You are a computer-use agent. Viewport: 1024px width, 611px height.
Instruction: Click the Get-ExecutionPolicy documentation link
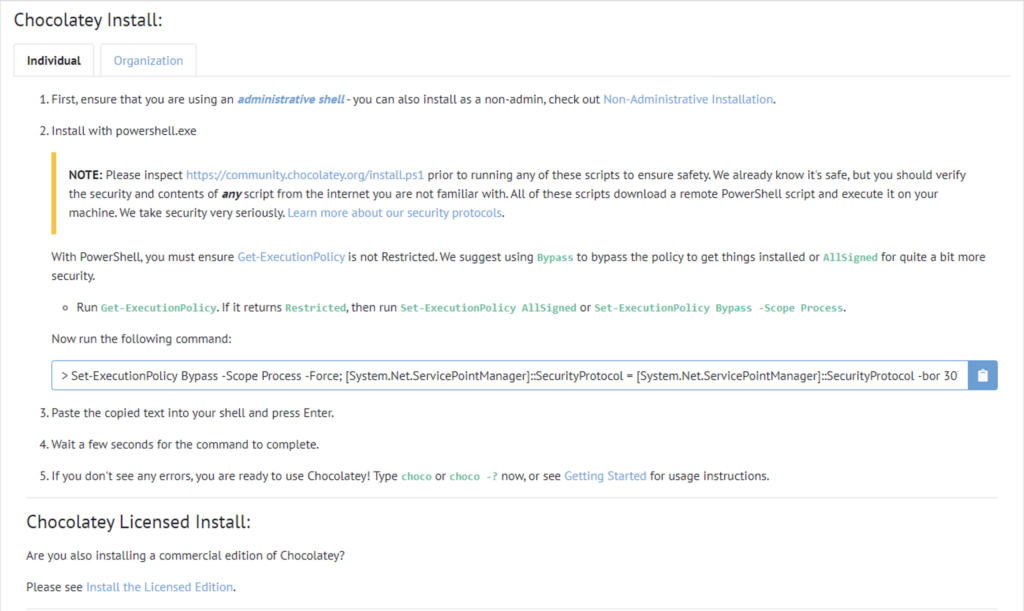coord(291,257)
